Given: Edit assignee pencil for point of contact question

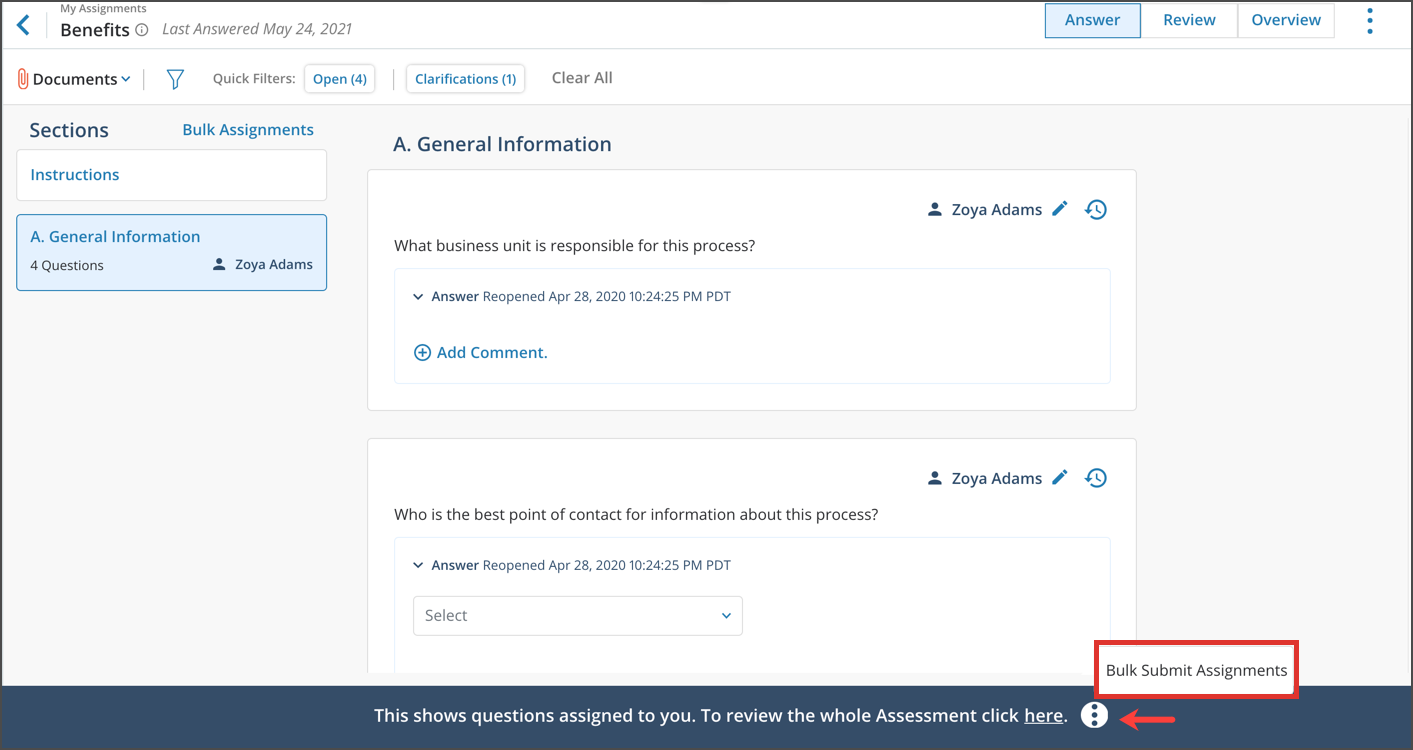Looking at the screenshot, I should [1060, 478].
